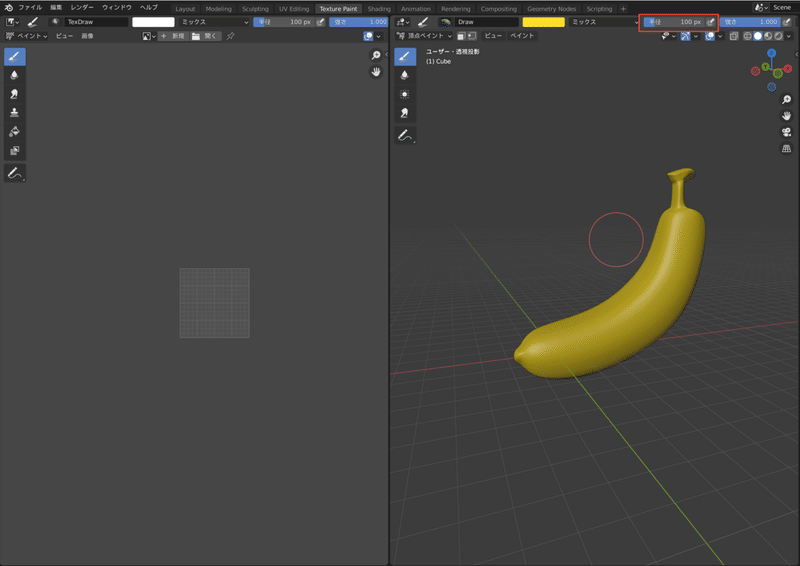The height and width of the screenshot is (566, 800).
Task: Toggle pressure sensitivity for viewport radius
Action: click(711, 22)
